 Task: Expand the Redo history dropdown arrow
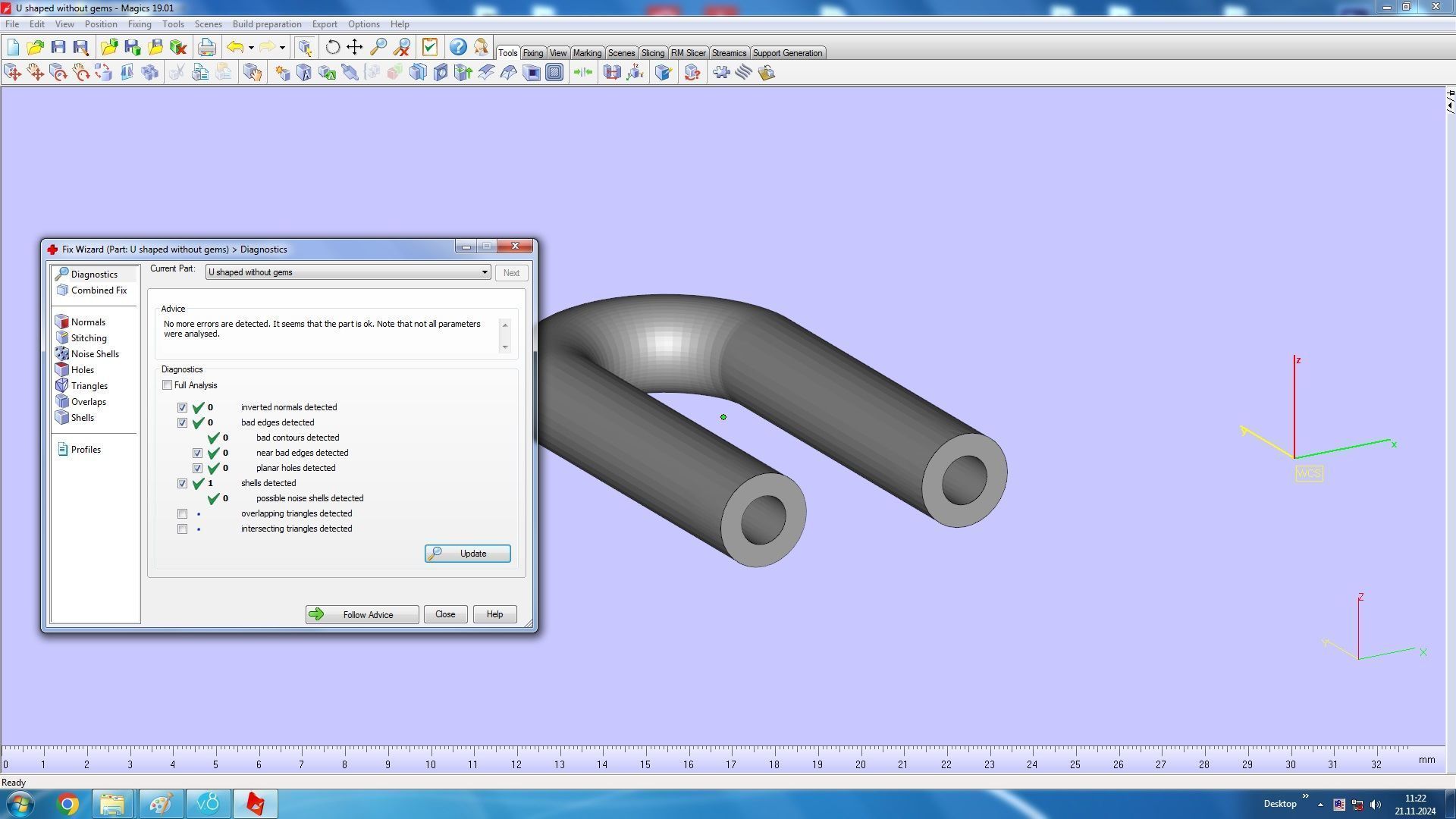pos(282,48)
